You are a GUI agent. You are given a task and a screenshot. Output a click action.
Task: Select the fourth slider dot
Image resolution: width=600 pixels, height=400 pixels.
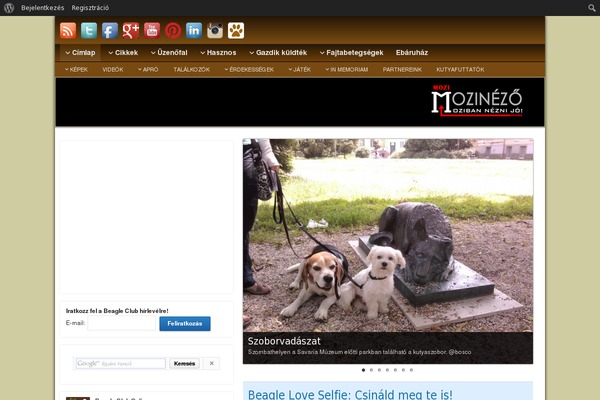(x=387, y=370)
